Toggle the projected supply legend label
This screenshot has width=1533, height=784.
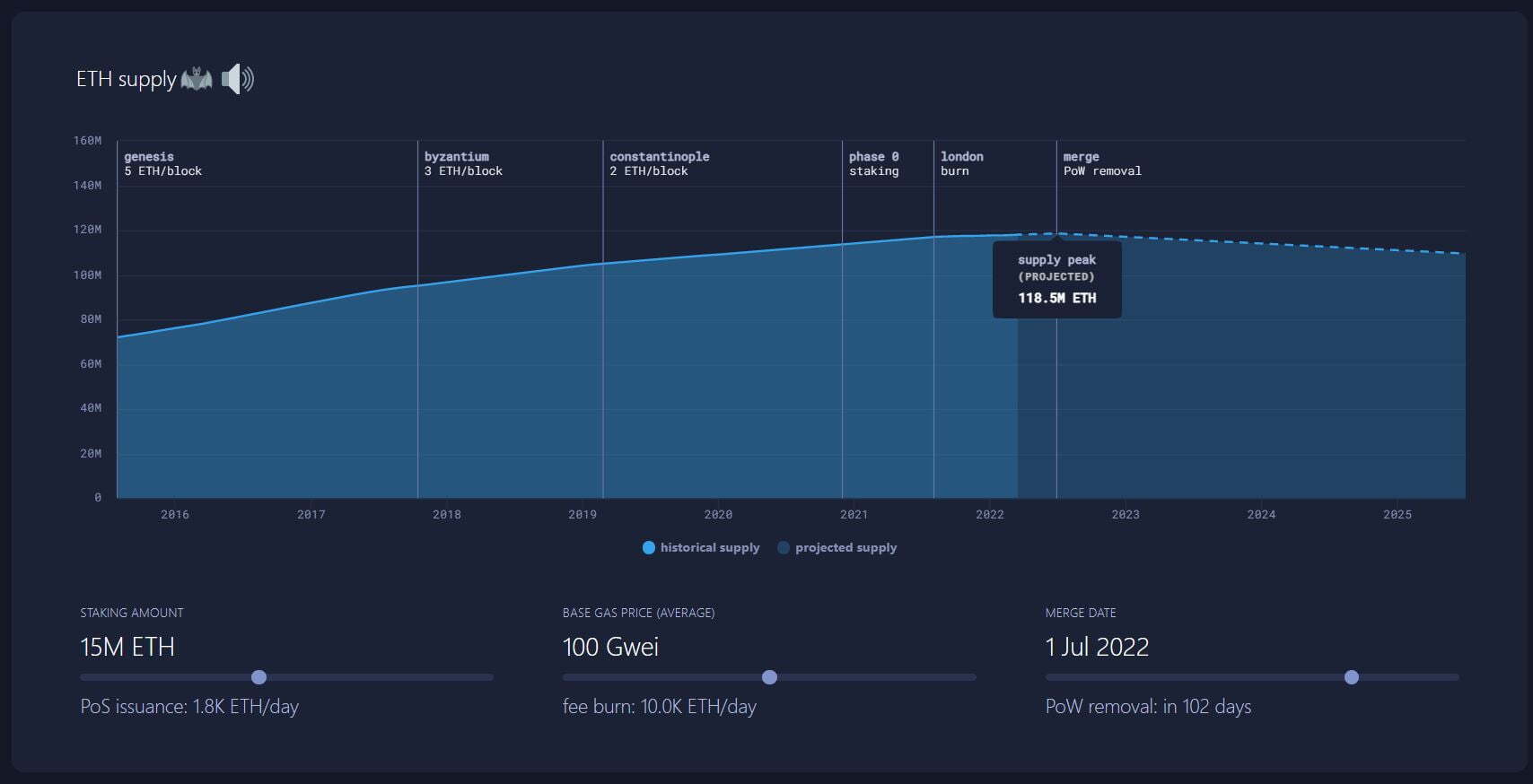846,548
